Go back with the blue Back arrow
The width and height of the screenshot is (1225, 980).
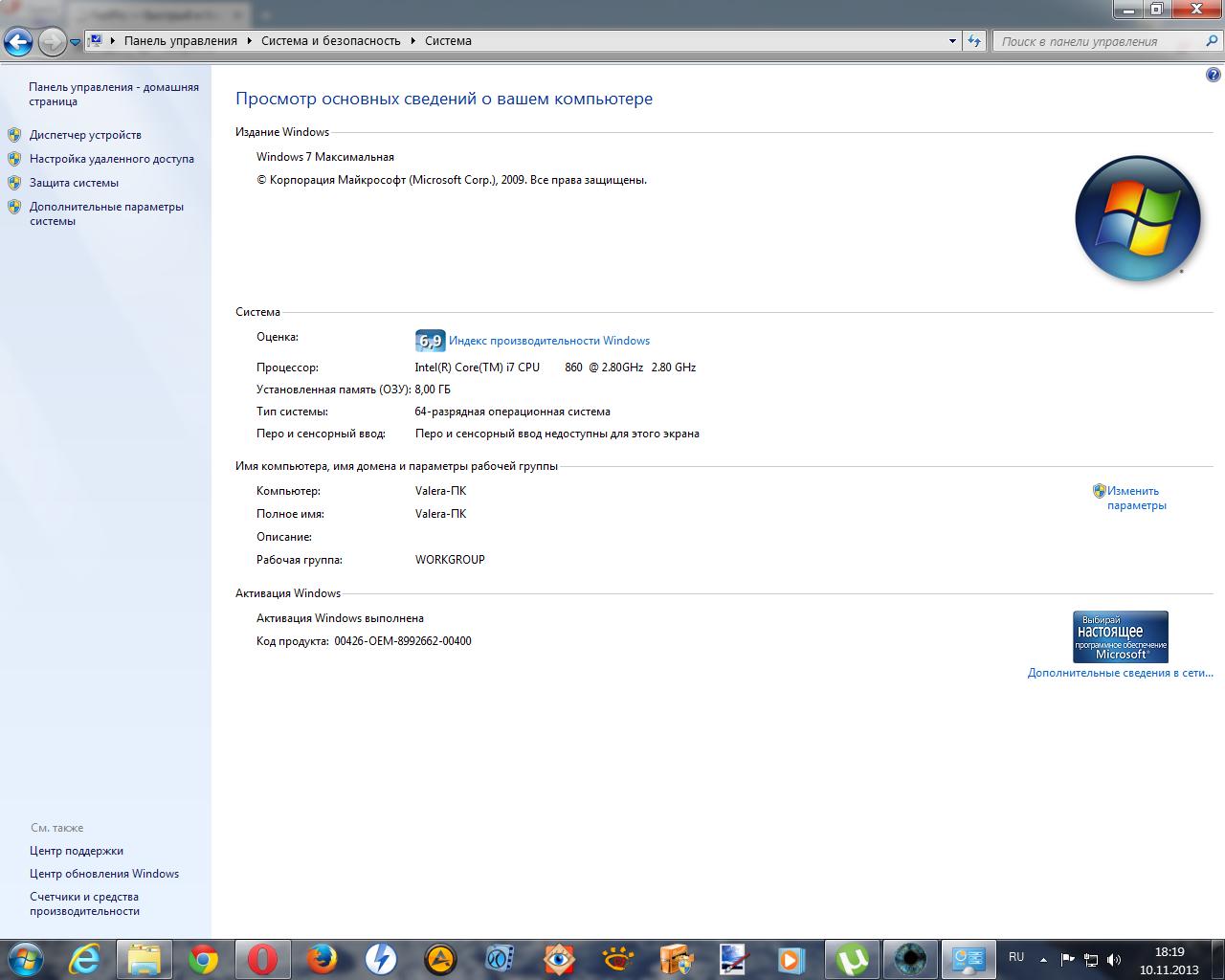(18, 41)
